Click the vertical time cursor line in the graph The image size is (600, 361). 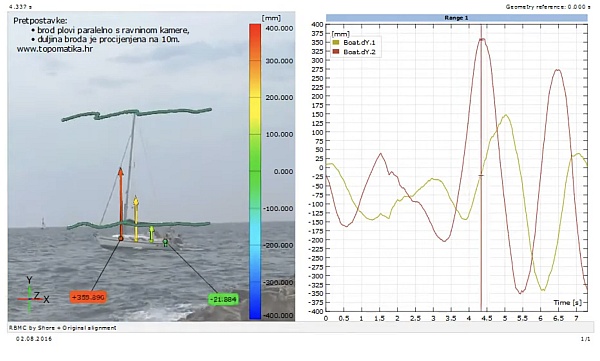pos(481,168)
